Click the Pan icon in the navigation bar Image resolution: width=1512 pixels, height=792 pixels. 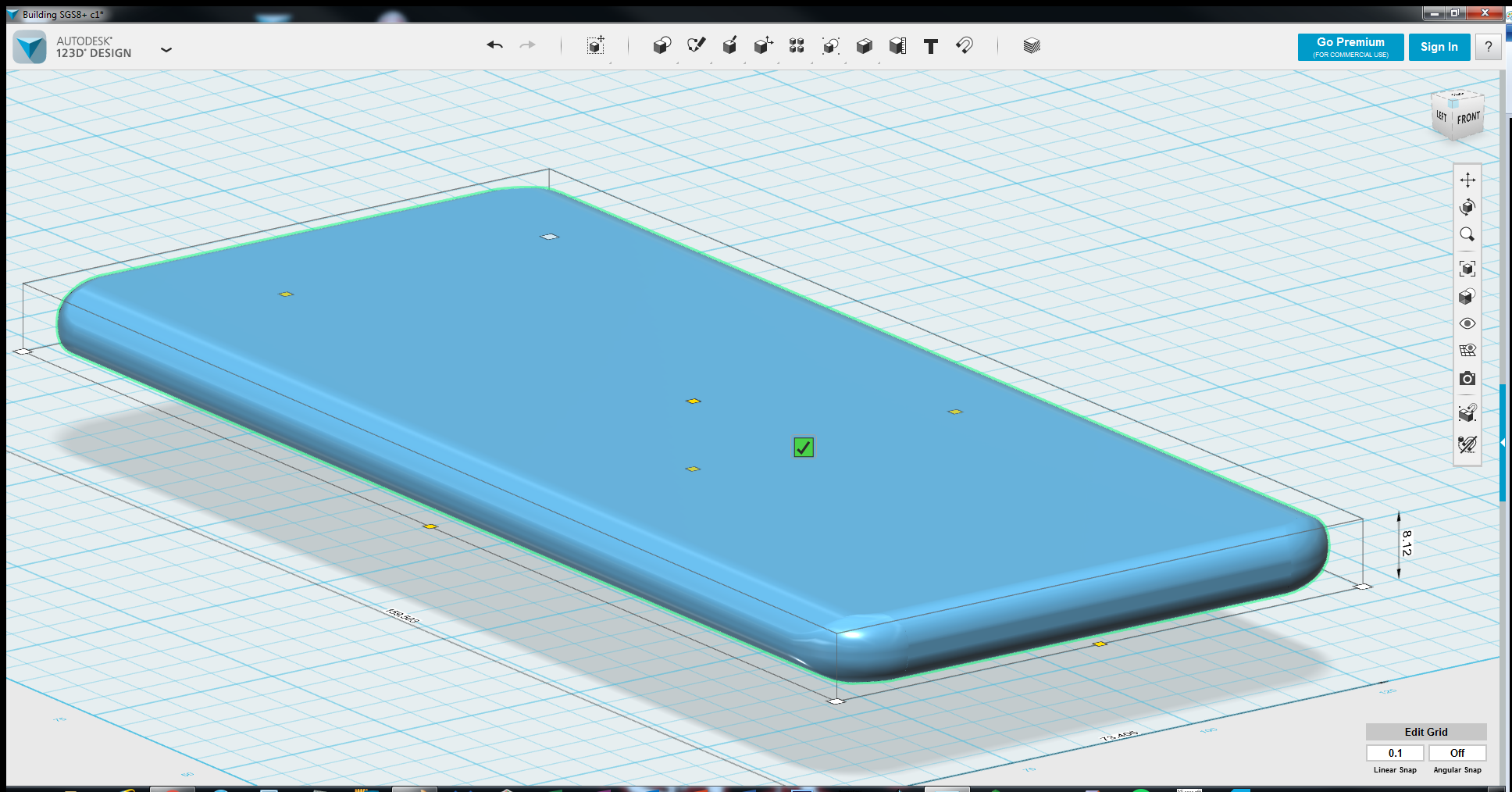point(1467,180)
